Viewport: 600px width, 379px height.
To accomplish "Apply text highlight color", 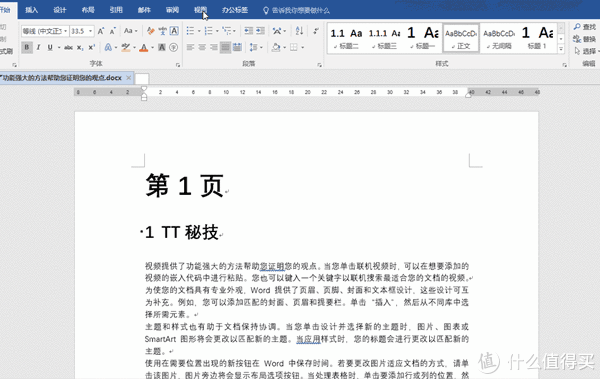I will [x=126, y=47].
